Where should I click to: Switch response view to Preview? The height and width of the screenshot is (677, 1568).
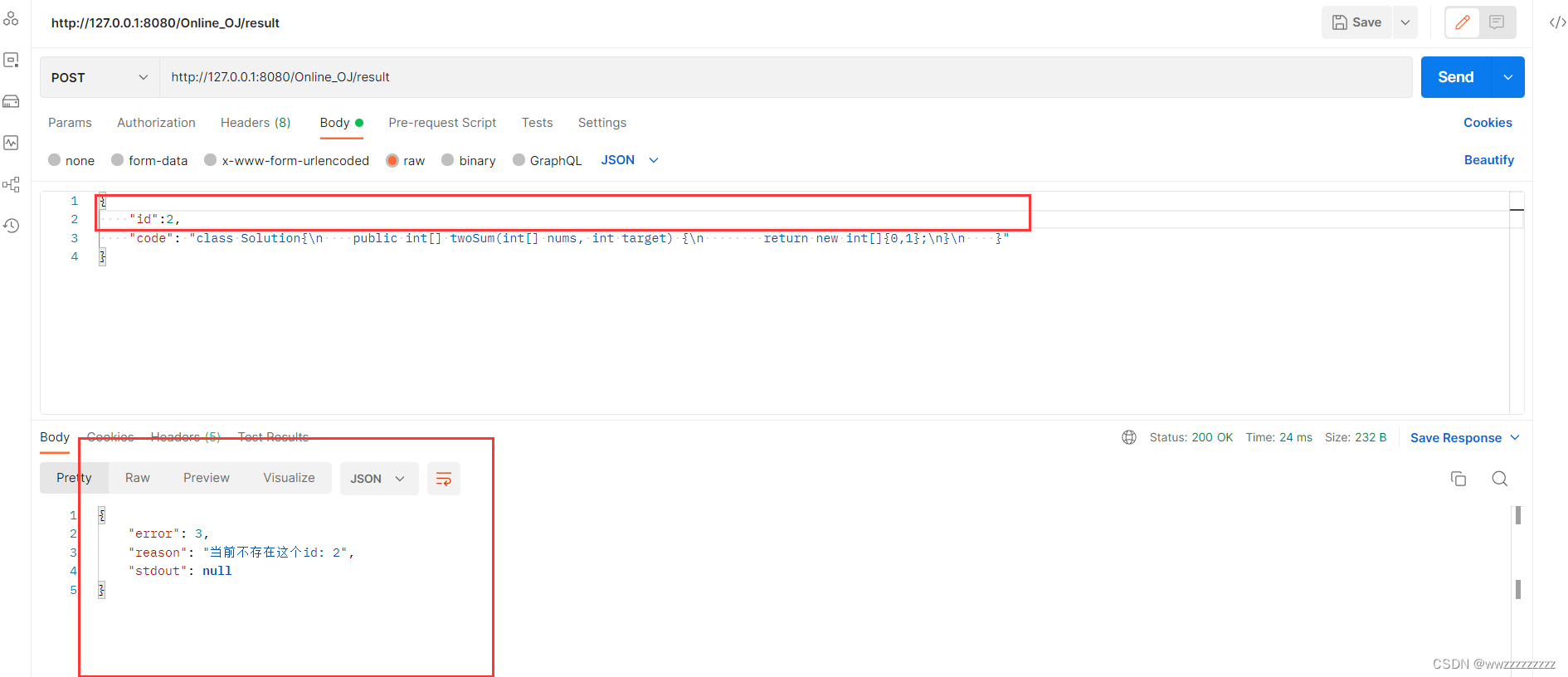pos(207,478)
